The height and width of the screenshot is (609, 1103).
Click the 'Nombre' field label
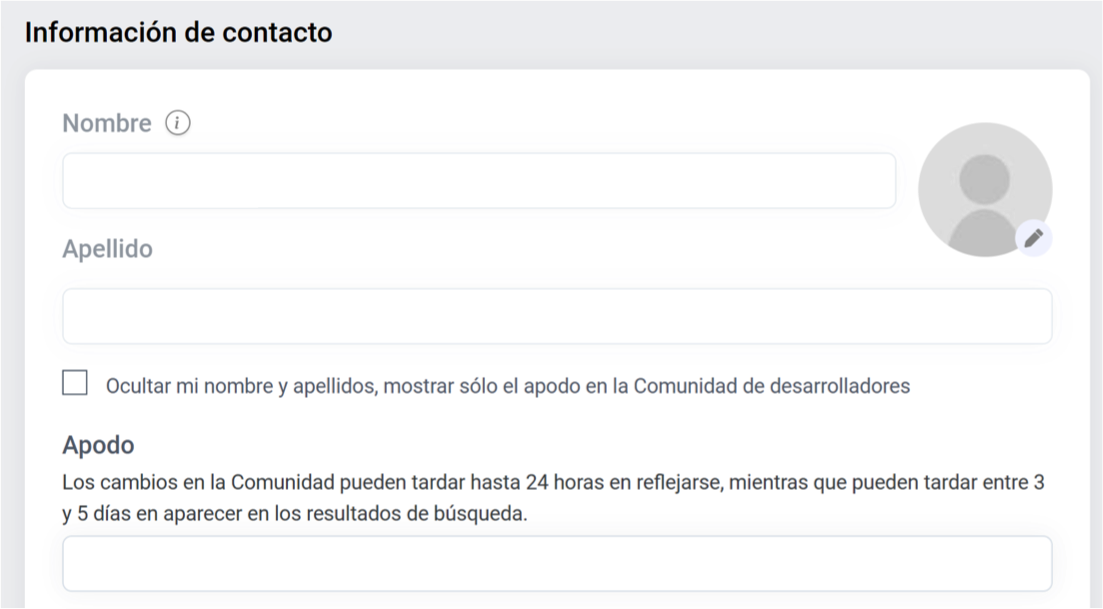(x=107, y=123)
